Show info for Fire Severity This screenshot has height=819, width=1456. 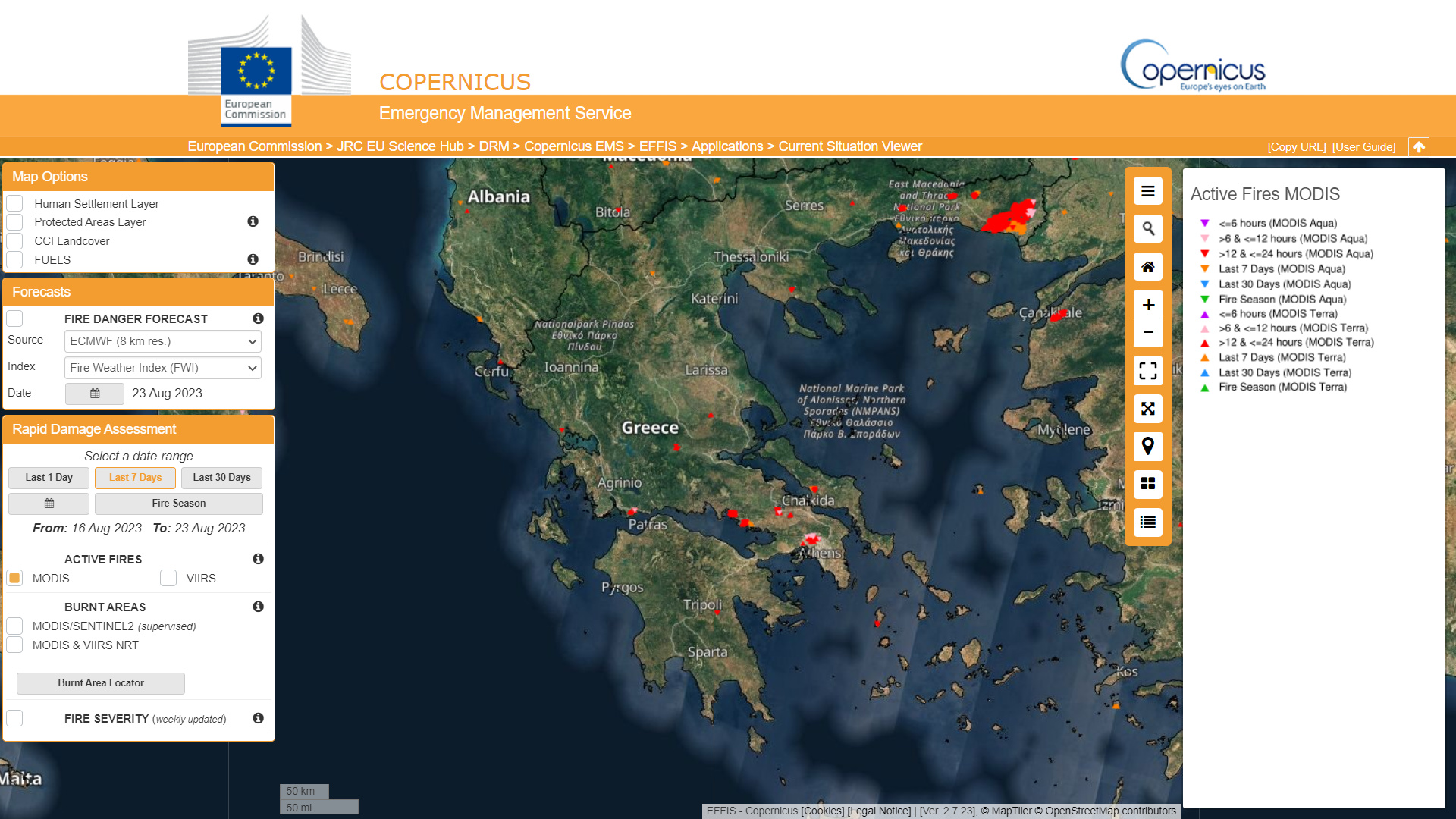(258, 718)
